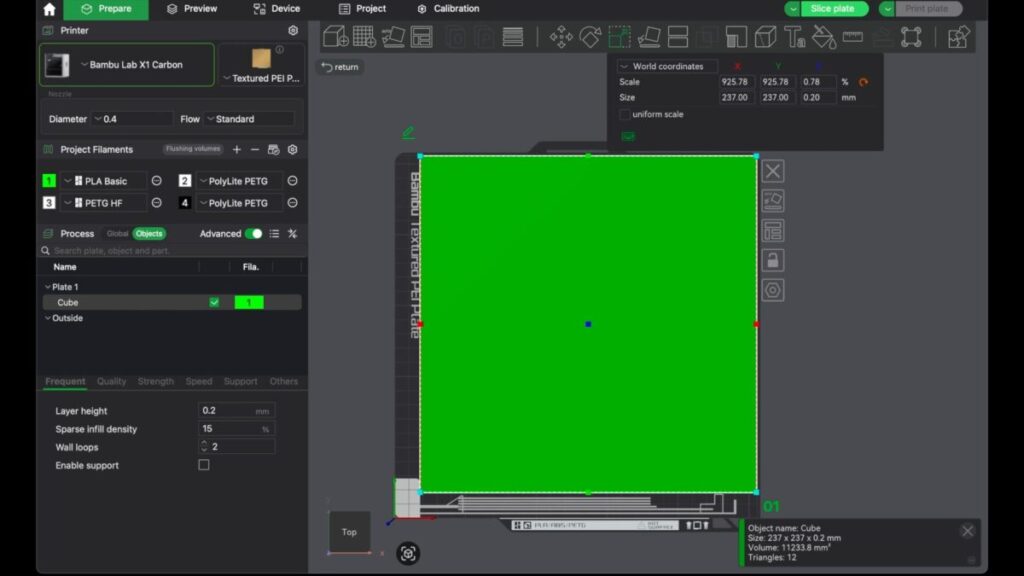Click the object search field

coord(171,251)
